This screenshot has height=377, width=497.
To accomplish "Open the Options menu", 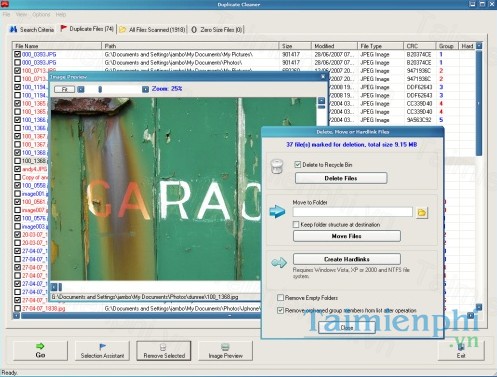I will pyautogui.click(x=41, y=14).
